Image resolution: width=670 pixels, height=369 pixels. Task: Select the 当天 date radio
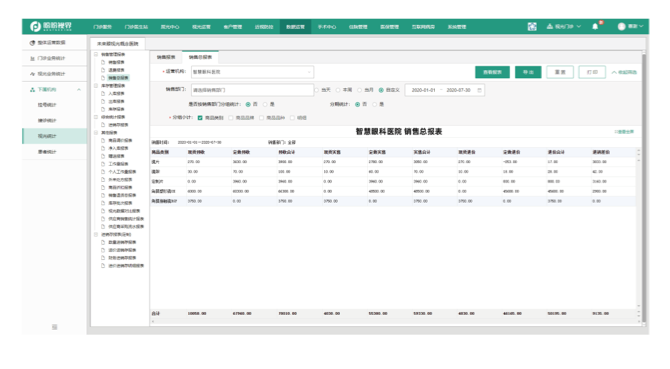[x=317, y=90]
